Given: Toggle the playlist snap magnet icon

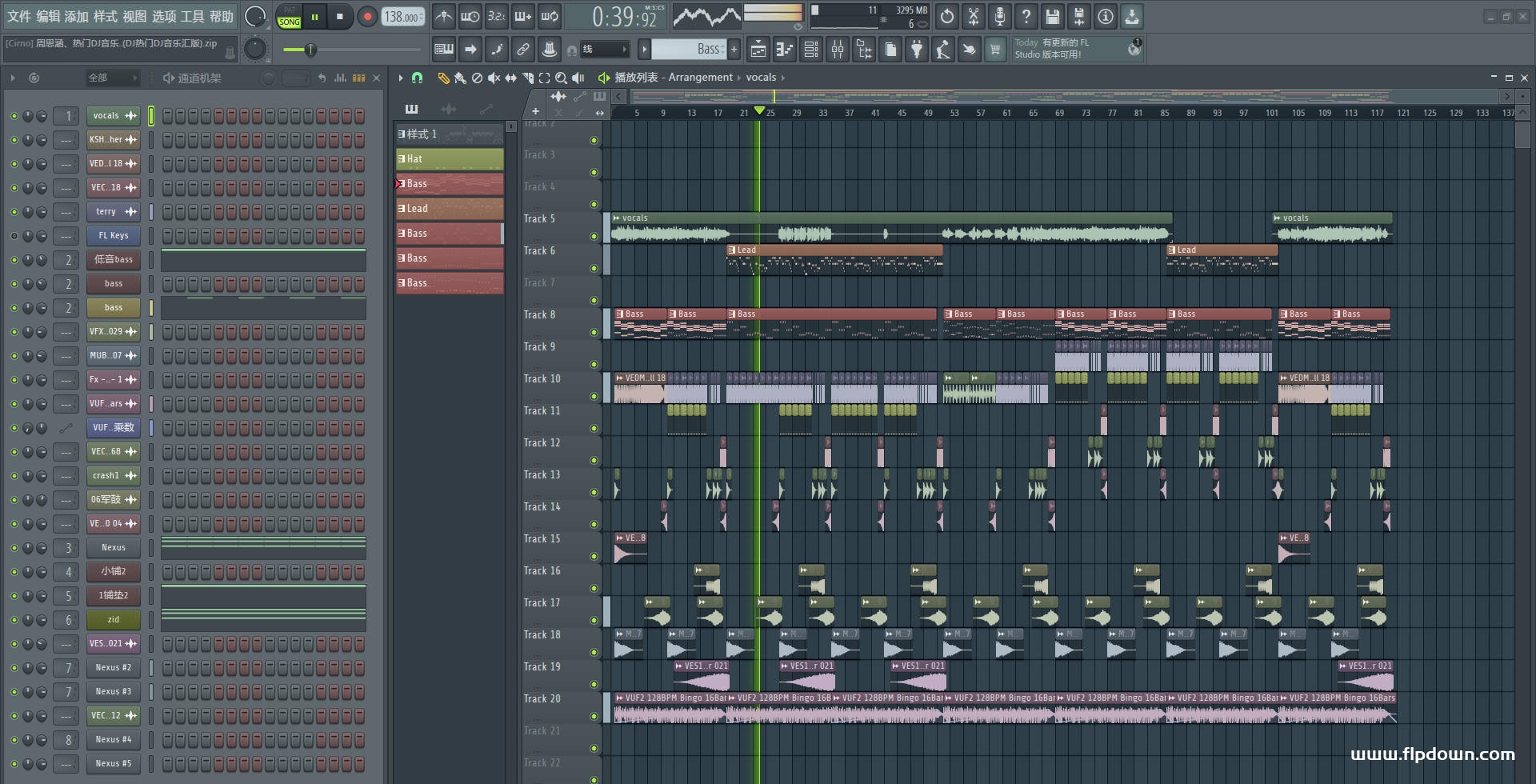Looking at the screenshot, I should tap(417, 78).
